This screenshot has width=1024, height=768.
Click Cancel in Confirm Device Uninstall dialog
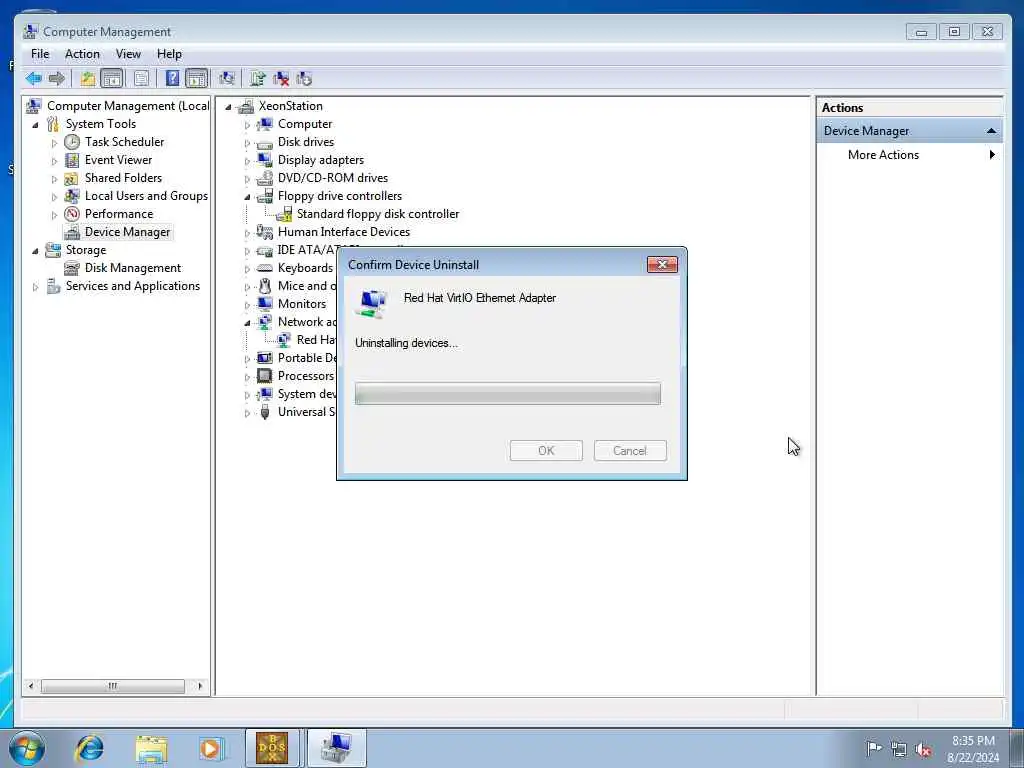tap(630, 451)
